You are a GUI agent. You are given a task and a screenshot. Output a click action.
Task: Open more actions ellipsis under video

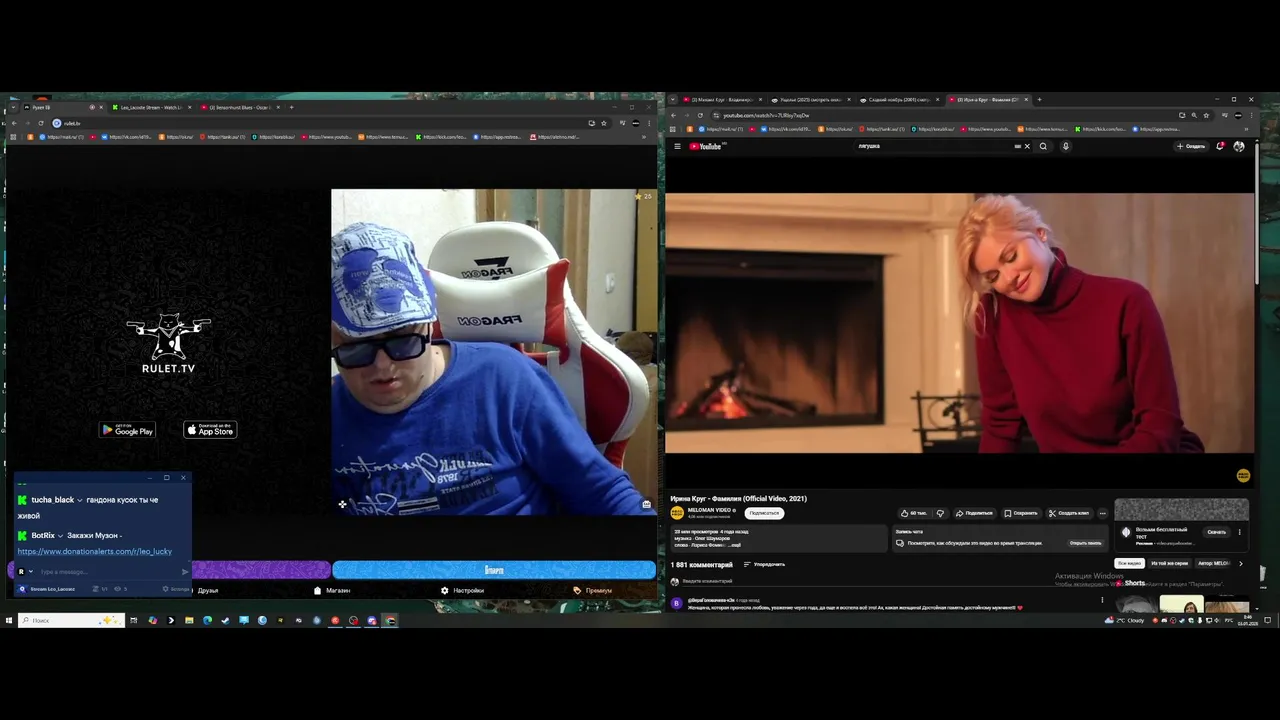point(1103,513)
